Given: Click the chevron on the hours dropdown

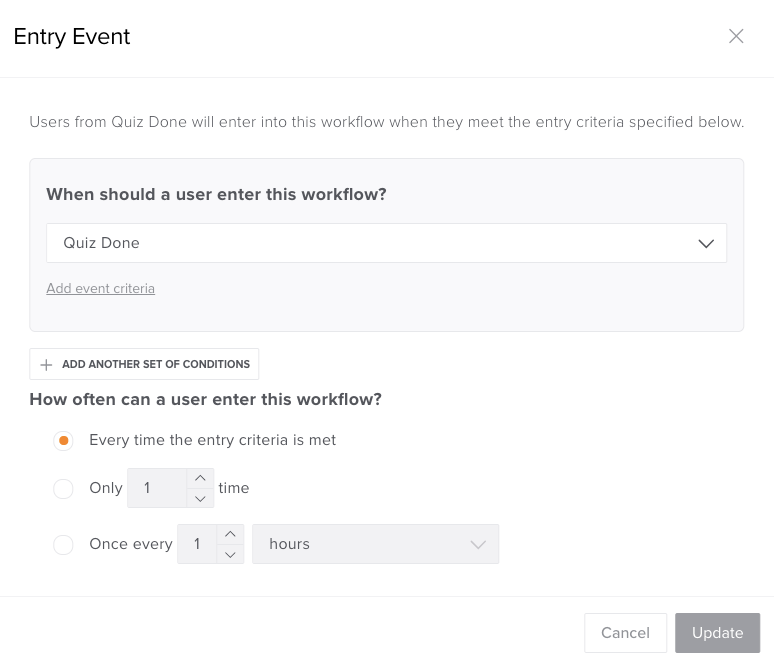Looking at the screenshot, I should (478, 545).
